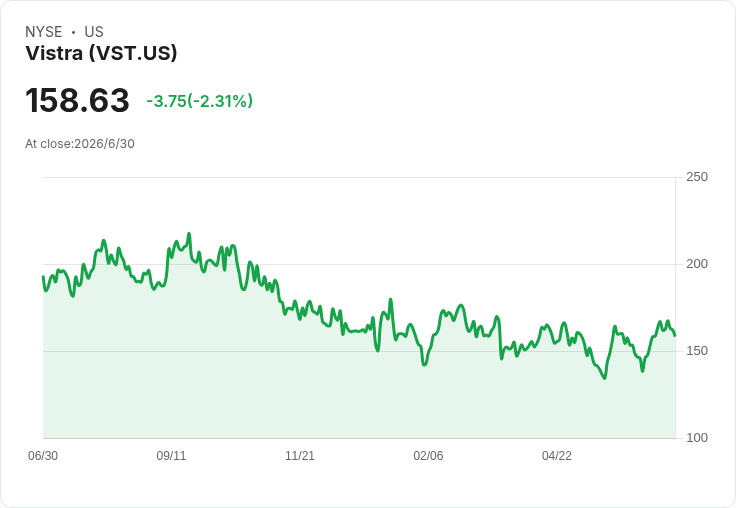Select the -3.75(-2.31%) price change text
This screenshot has height=508, width=736.
click(x=199, y=101)
